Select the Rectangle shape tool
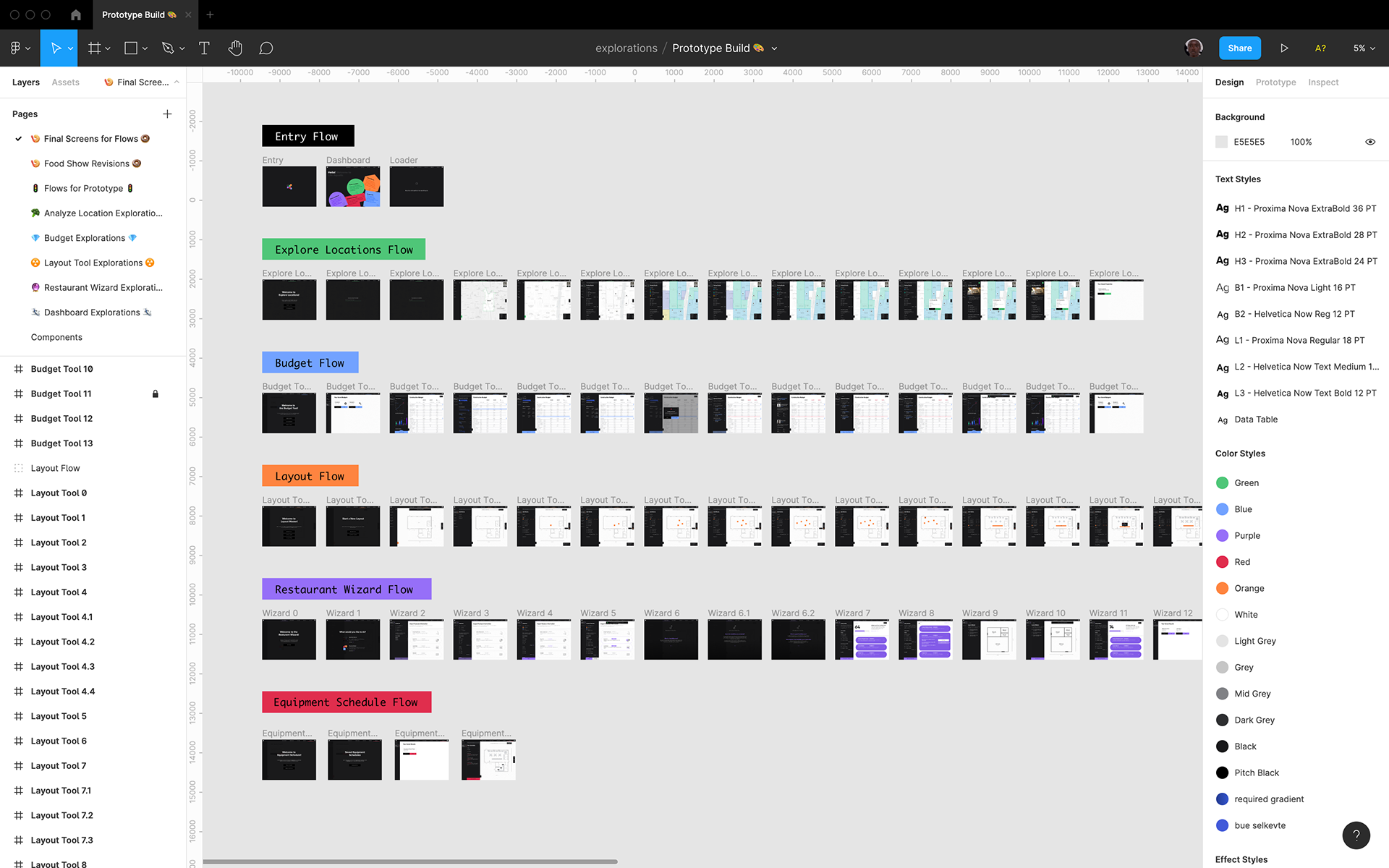The image size is (1389, 868). (x=131, y=48)
